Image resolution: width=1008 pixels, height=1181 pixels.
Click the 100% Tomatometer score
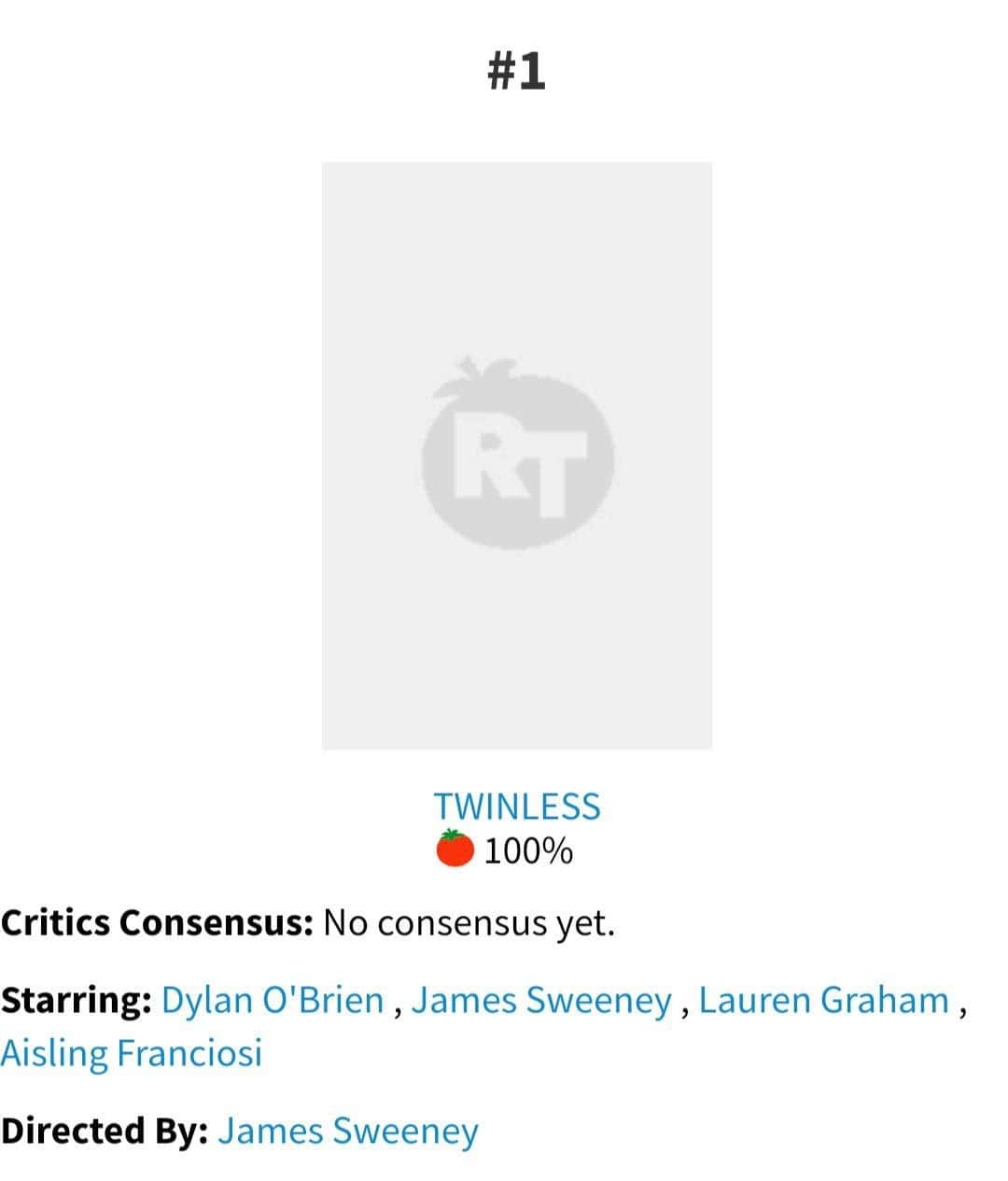click(x=528, y=851)
